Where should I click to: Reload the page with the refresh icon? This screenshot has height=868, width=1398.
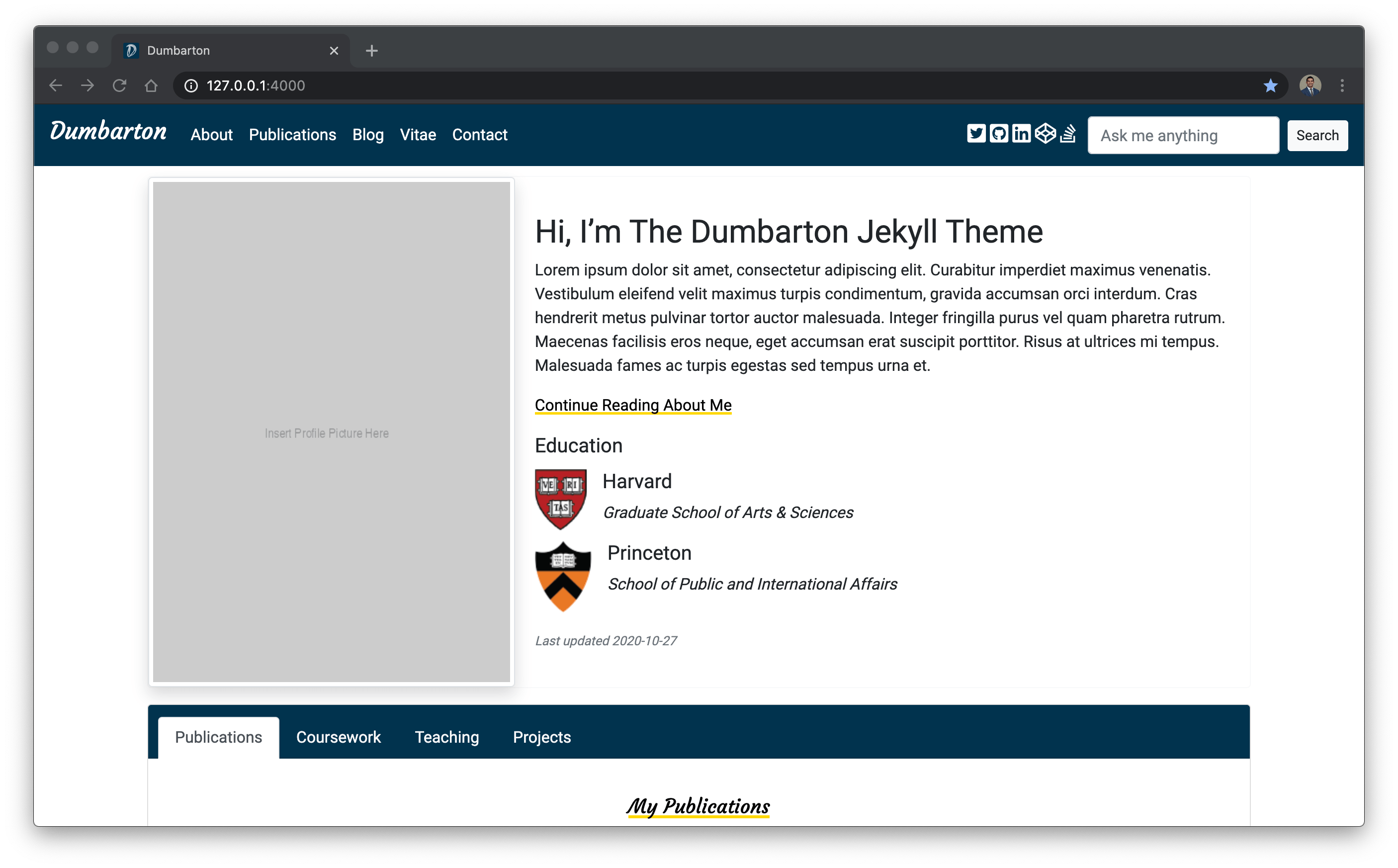click(x=119, y=86)
